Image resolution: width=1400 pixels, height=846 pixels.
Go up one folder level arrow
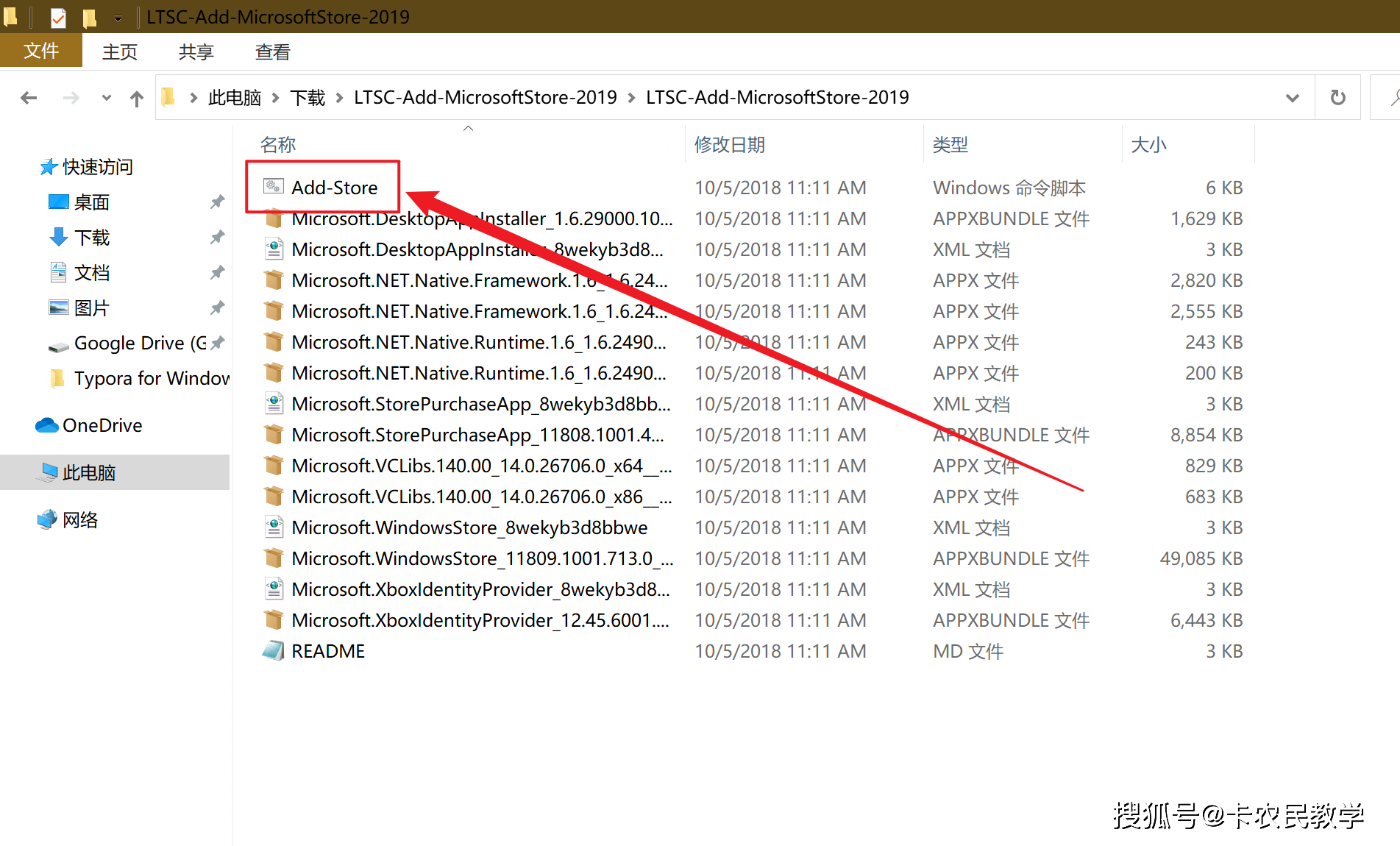pyautogui.click(x=137, y=98)
